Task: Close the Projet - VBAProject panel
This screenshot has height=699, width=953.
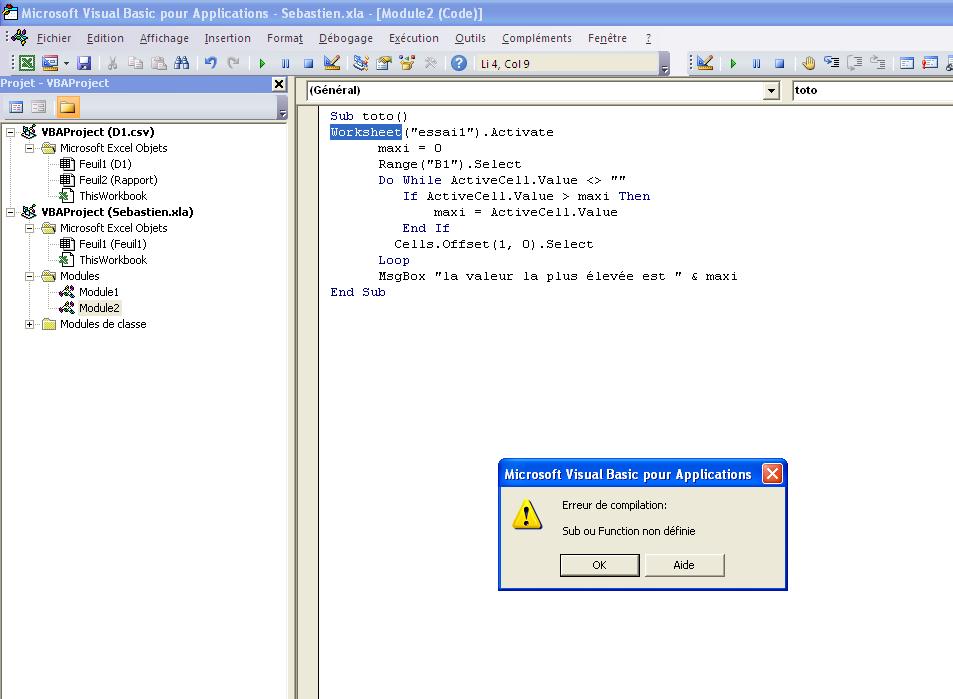Action: click(279, 84)
